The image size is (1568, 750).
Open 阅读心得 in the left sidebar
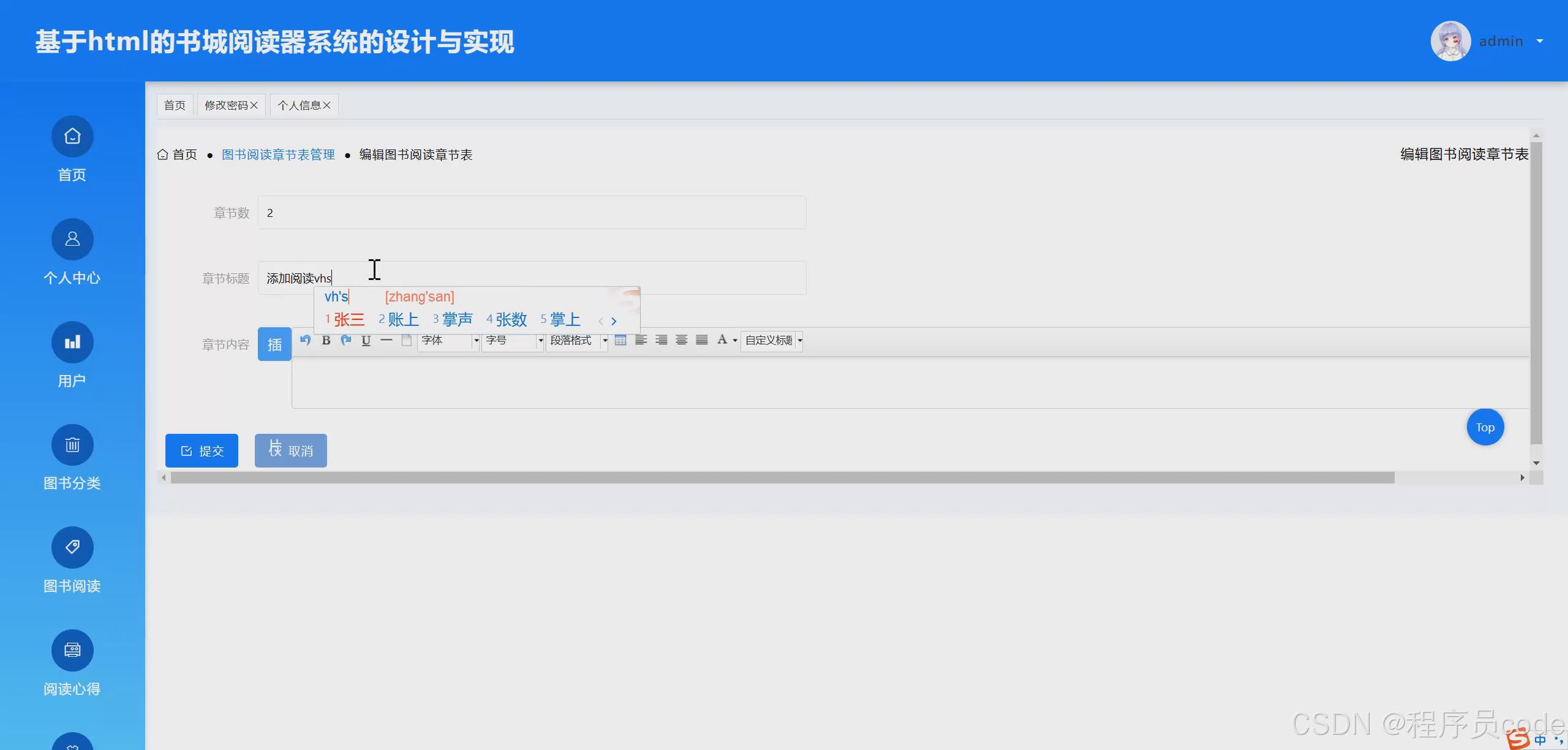[72, 665]
